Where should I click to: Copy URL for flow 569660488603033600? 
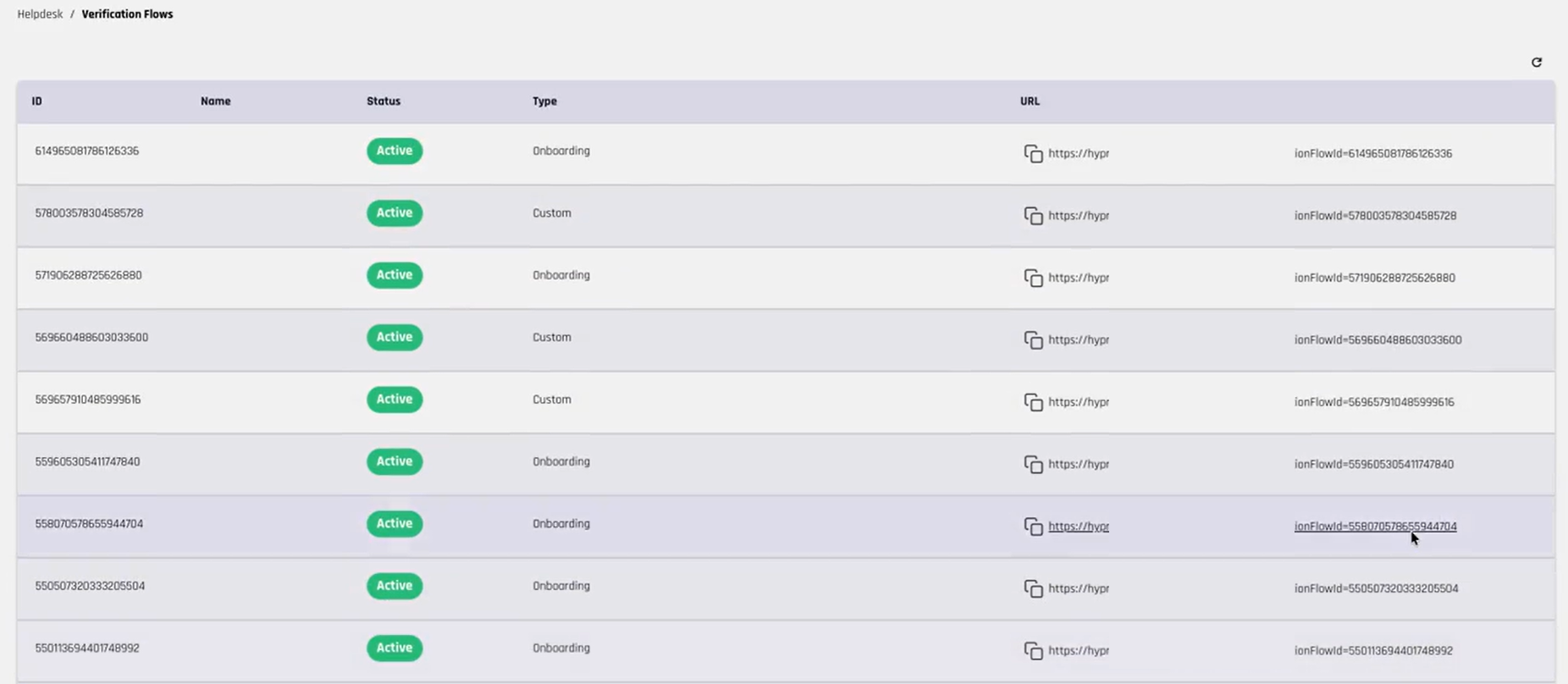(1033, 339)
